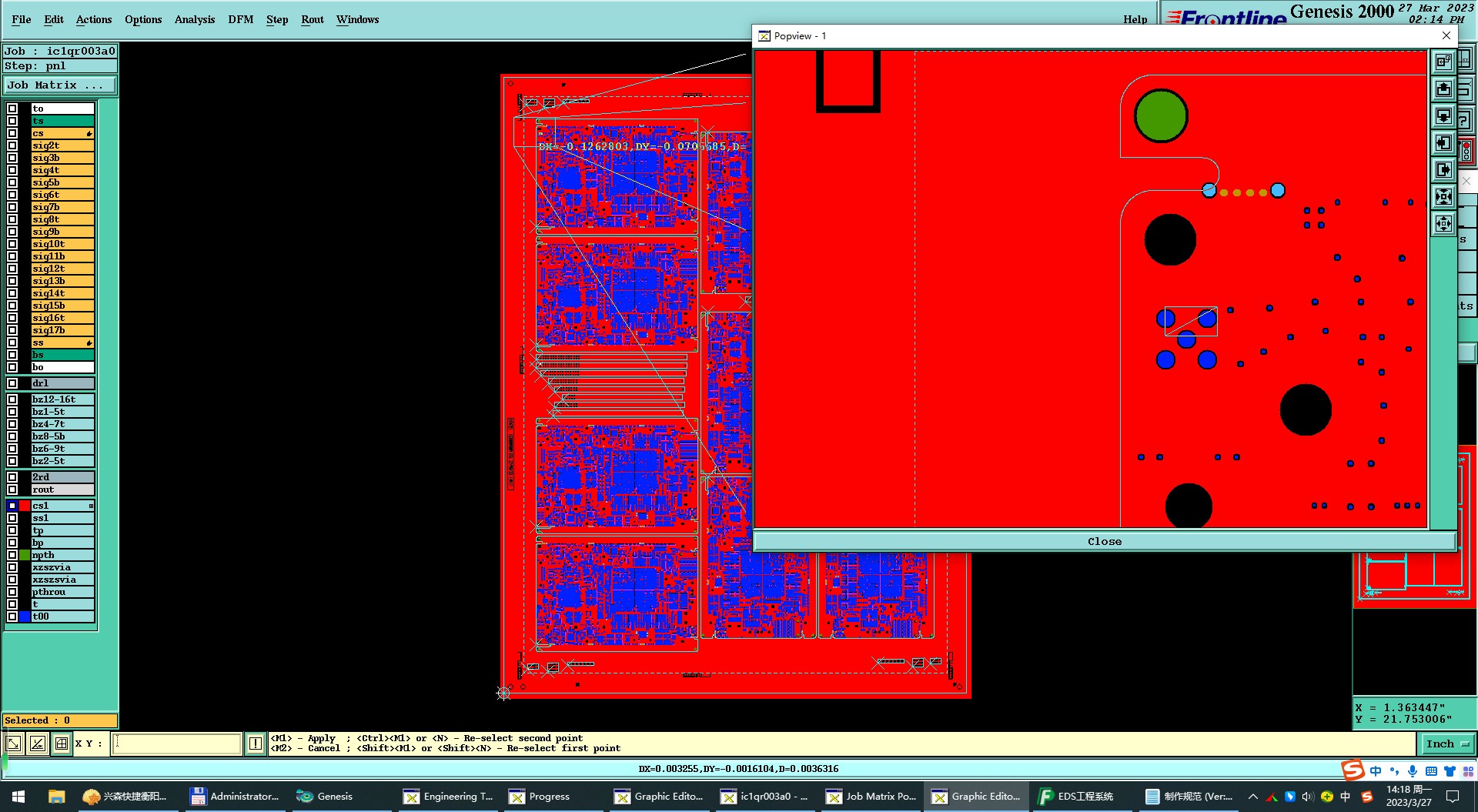The width and height of the screenshot is (1478, 812).
Task: Click the Popview zoom-out arrows icon
Action: point(1443,224)
